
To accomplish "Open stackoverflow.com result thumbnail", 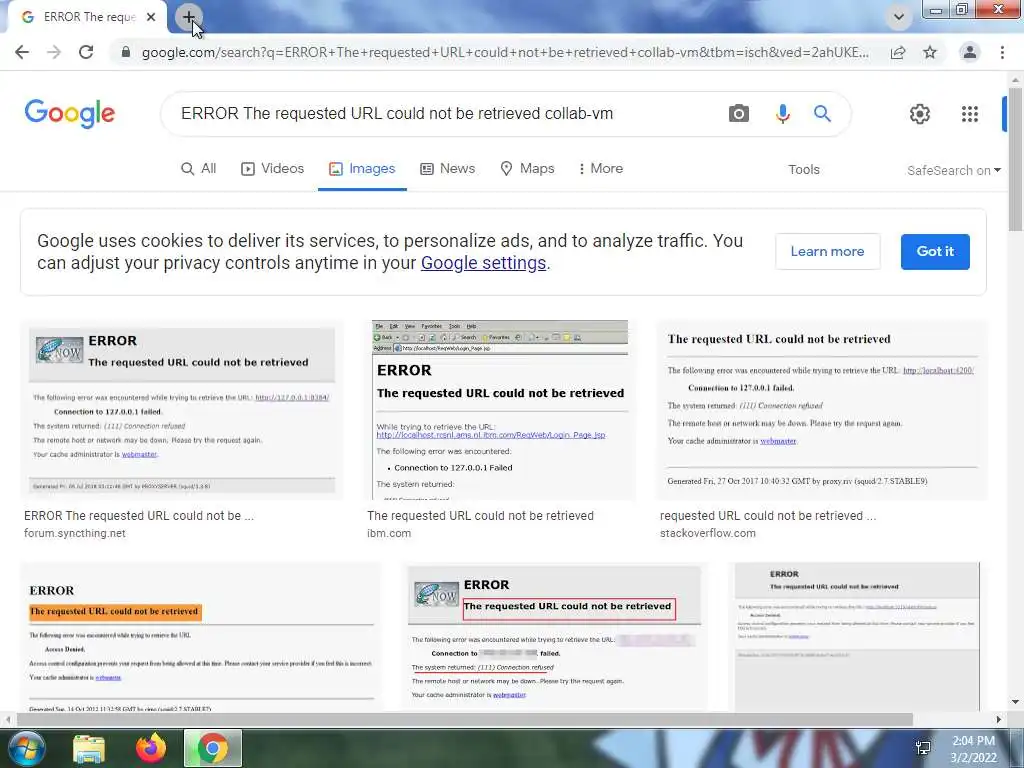I will coord(822,410).
